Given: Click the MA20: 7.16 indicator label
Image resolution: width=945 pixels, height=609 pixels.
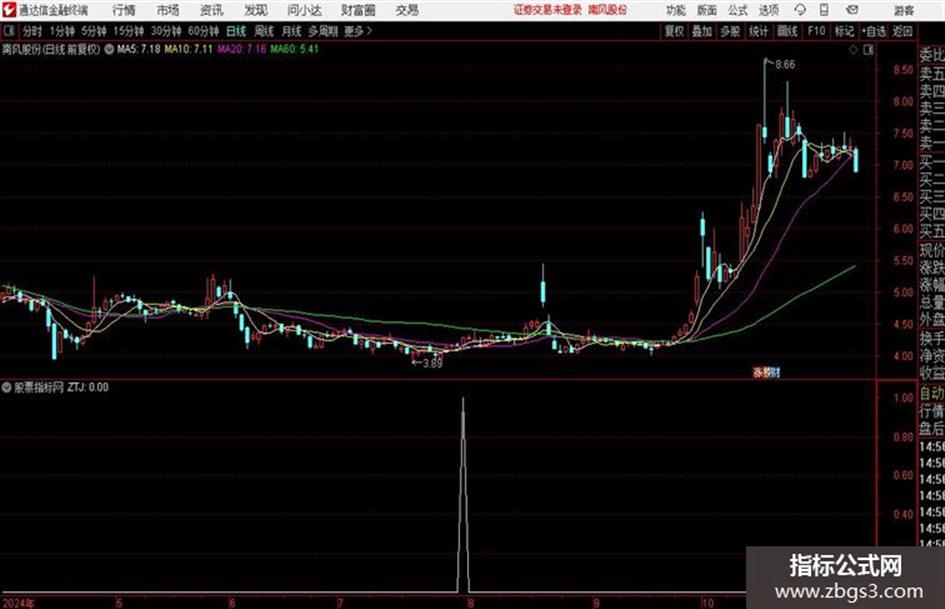Looking at the screenshot, I should tap(242, 49).
